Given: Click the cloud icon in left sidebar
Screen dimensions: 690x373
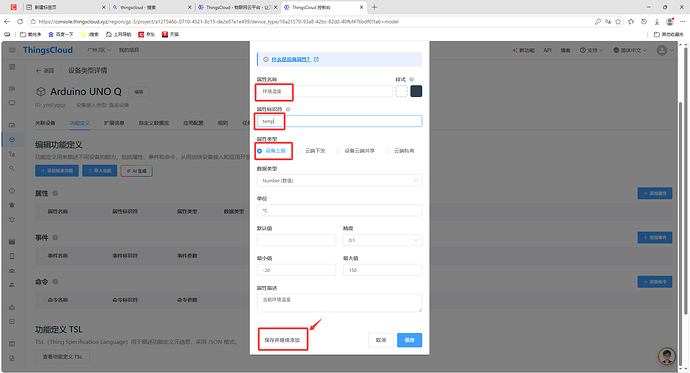Looking at the screenshot, I should (x=12, y=307).
